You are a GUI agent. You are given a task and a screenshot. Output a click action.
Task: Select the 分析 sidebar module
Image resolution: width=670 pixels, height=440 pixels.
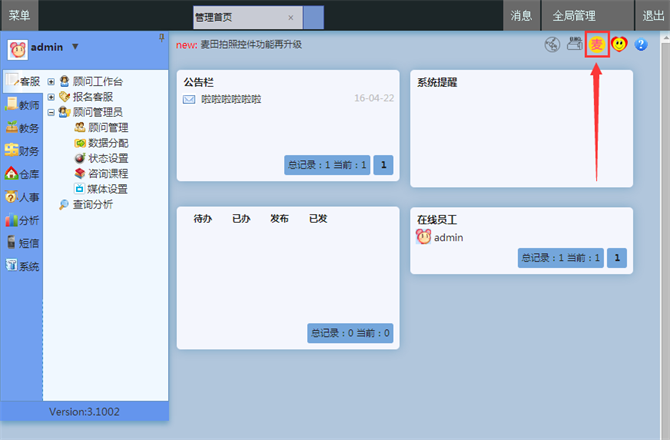[x=23, y=220]
